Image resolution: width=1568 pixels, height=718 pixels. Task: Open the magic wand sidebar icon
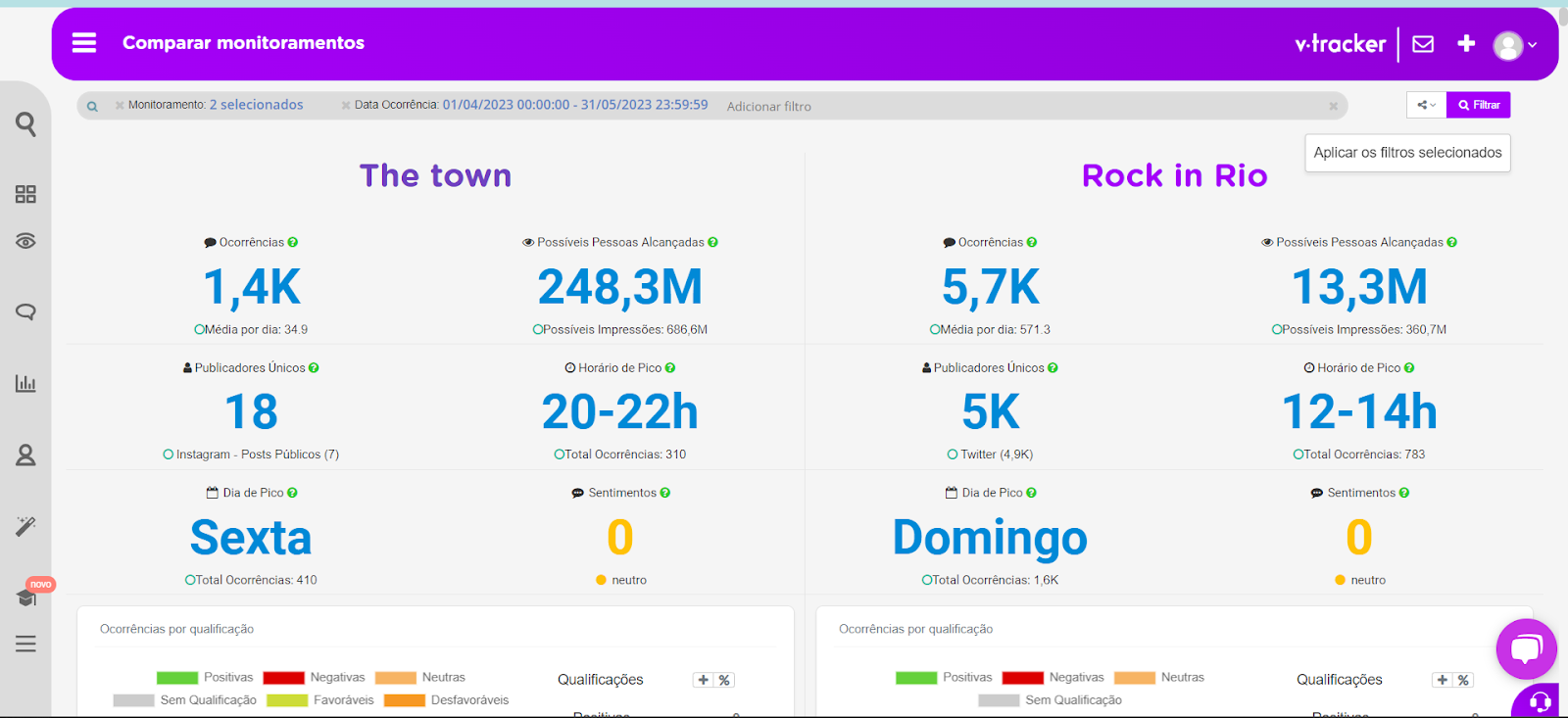coord(25,526)
